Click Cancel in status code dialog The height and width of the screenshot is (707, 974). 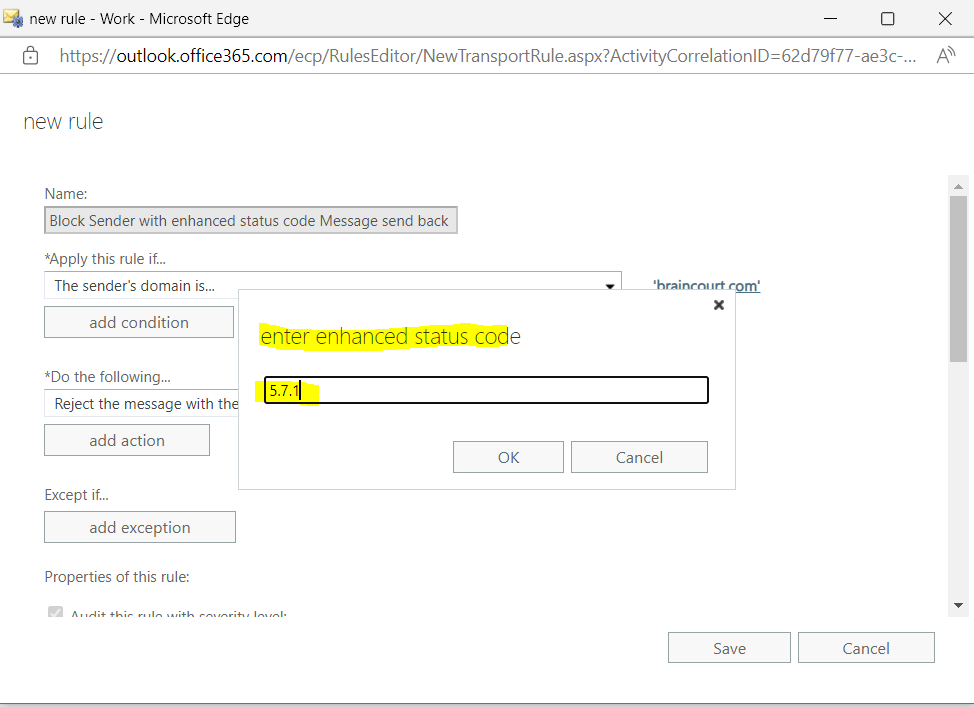639,457
